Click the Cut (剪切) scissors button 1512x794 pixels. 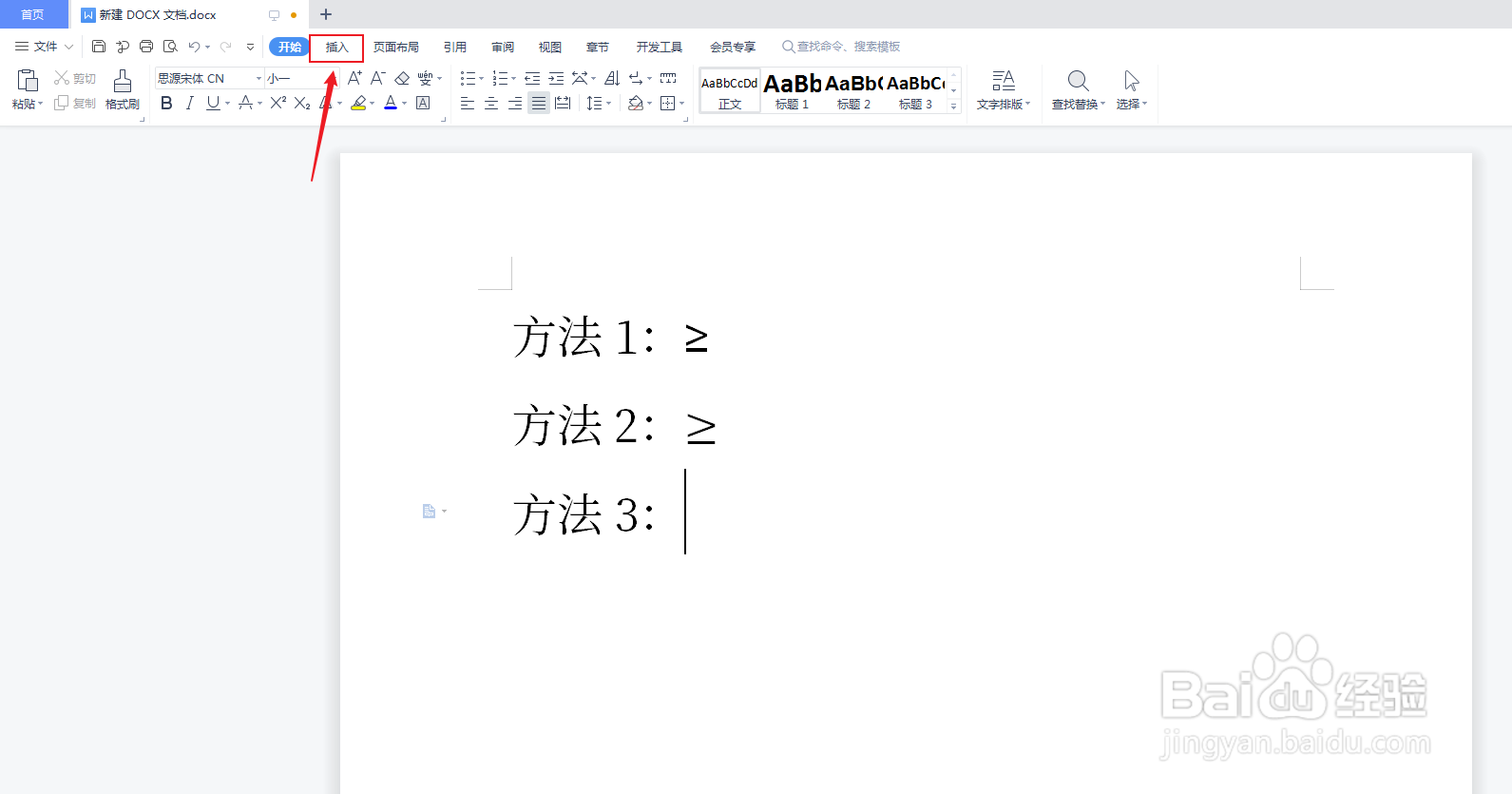pyautogui.click(x=75, y=78)
